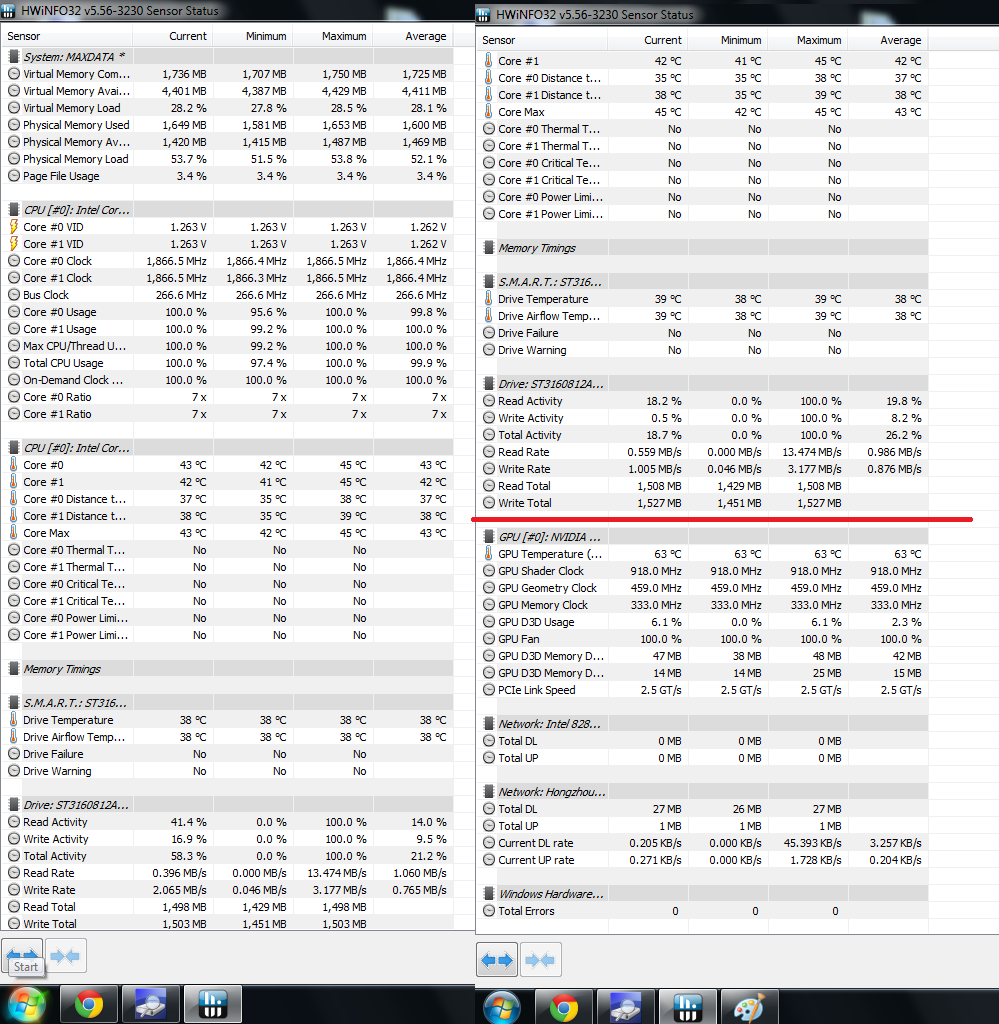Image resolution: width=999 pixels, height=1024 pixels.
Task: Click collapse columns arrows button in left window
Action: pos(65,957)
